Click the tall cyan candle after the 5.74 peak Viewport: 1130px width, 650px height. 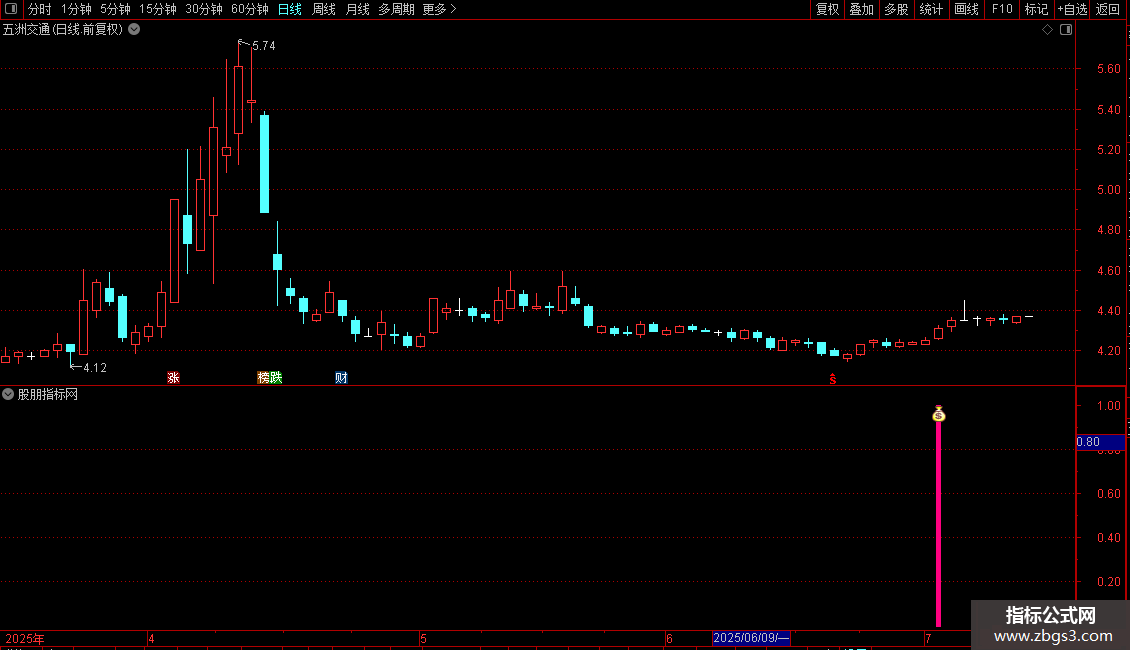click(264, 164)
